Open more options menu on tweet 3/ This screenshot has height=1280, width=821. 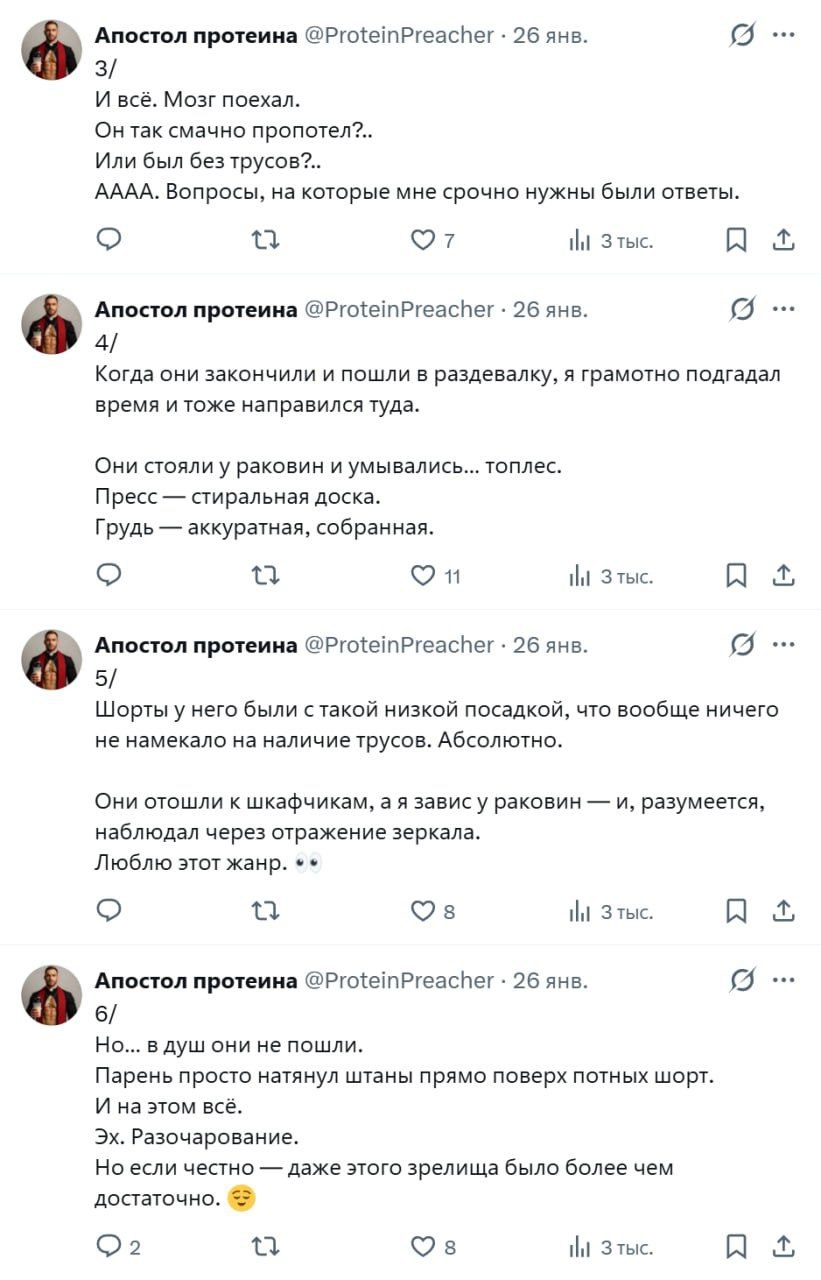coord(785,36)
